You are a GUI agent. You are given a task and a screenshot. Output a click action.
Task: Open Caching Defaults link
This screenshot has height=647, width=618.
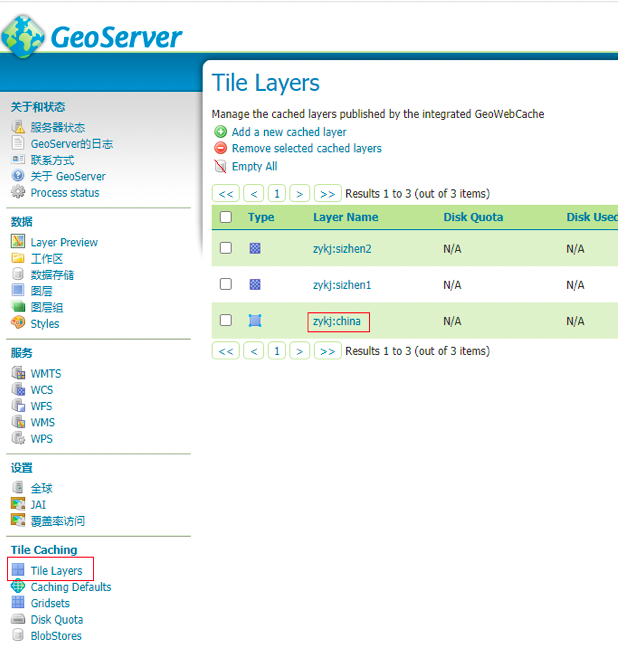tap(70, 587)
